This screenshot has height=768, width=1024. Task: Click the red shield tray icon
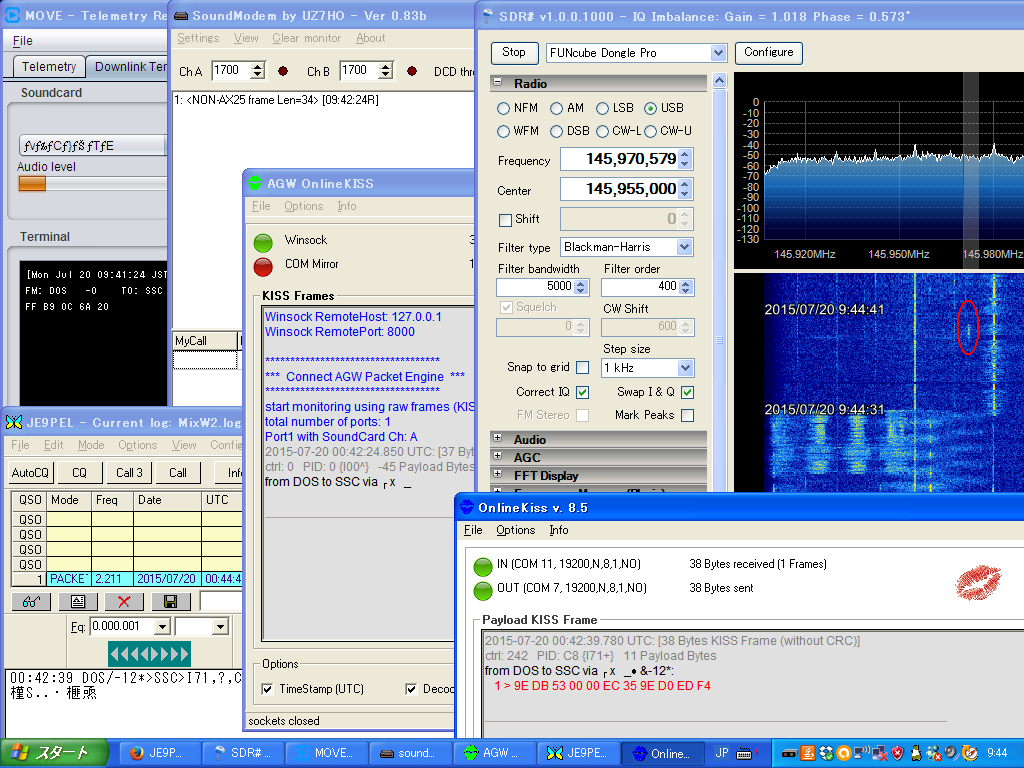[897, 753]
